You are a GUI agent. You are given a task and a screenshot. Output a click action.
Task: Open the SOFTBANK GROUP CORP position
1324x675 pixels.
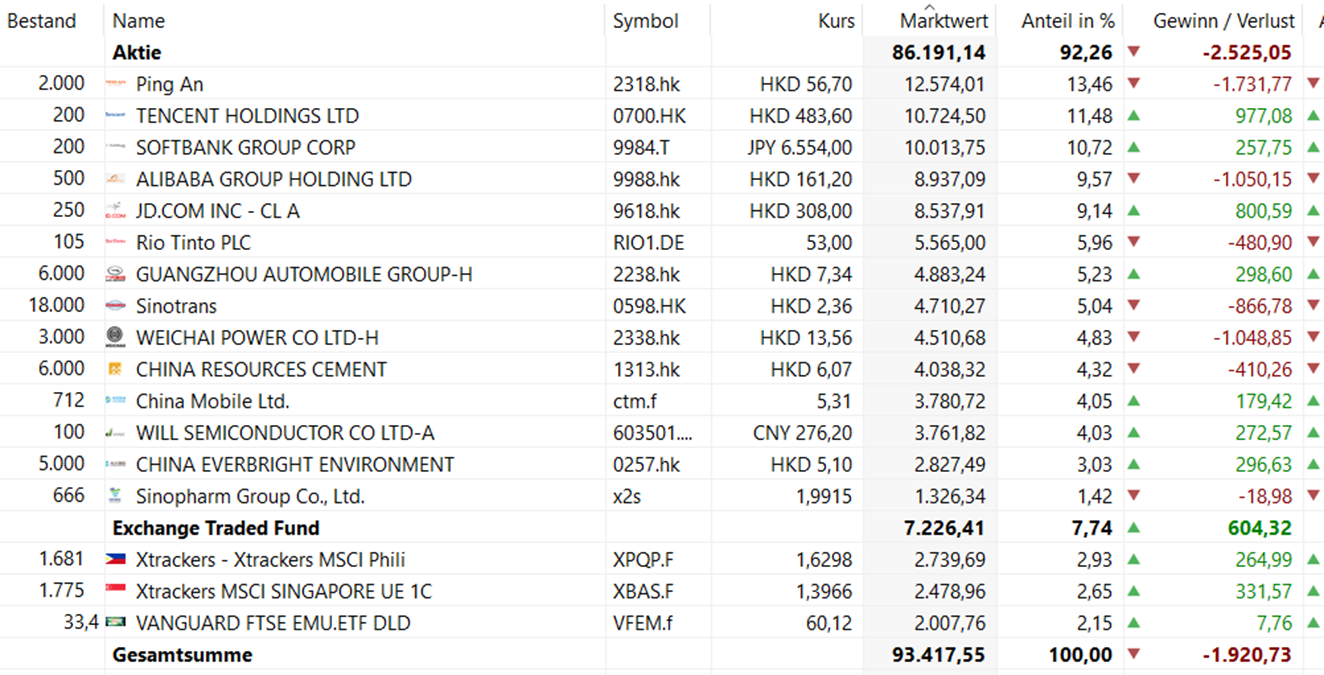pos(245,147)
